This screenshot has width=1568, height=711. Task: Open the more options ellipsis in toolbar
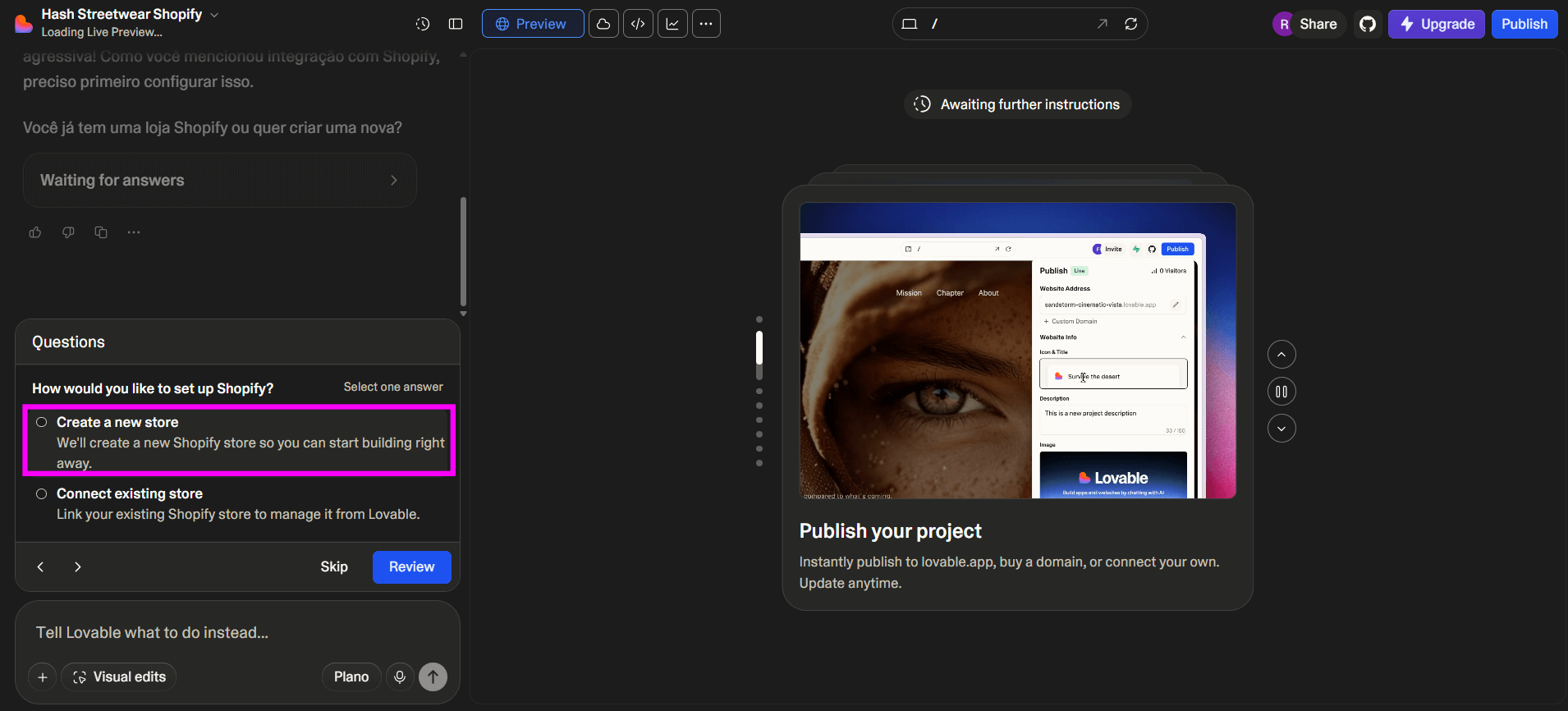[706, 24]
